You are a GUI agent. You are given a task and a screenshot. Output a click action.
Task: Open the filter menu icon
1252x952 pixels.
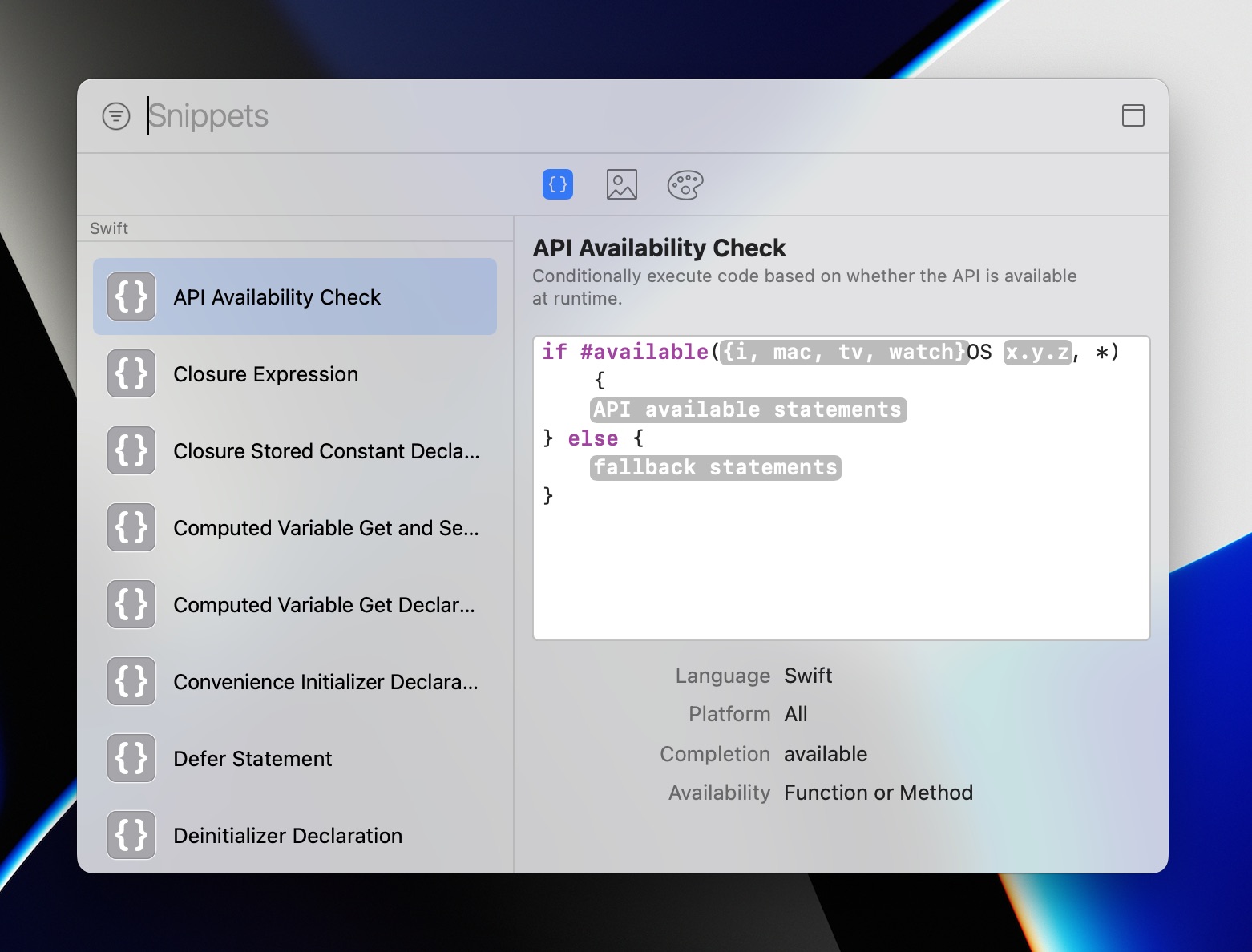116,116
